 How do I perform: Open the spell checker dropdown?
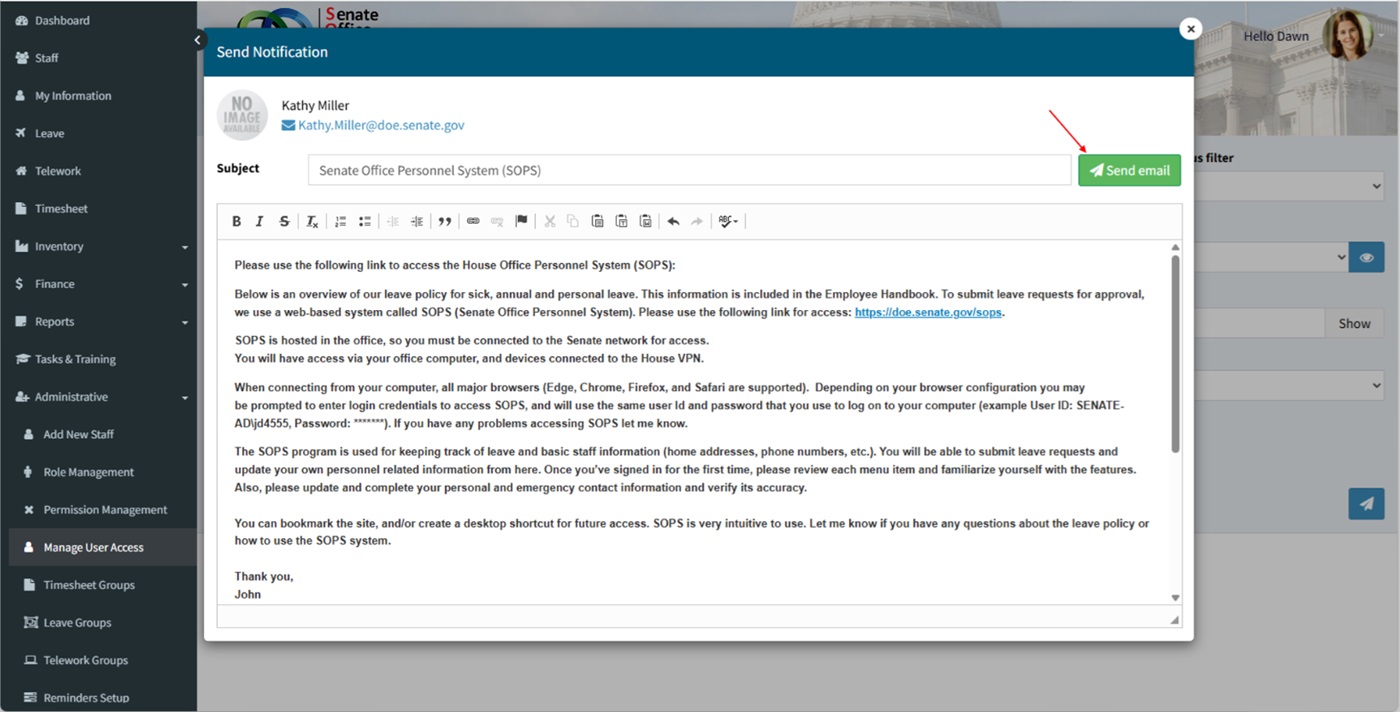tap(728, 221)
